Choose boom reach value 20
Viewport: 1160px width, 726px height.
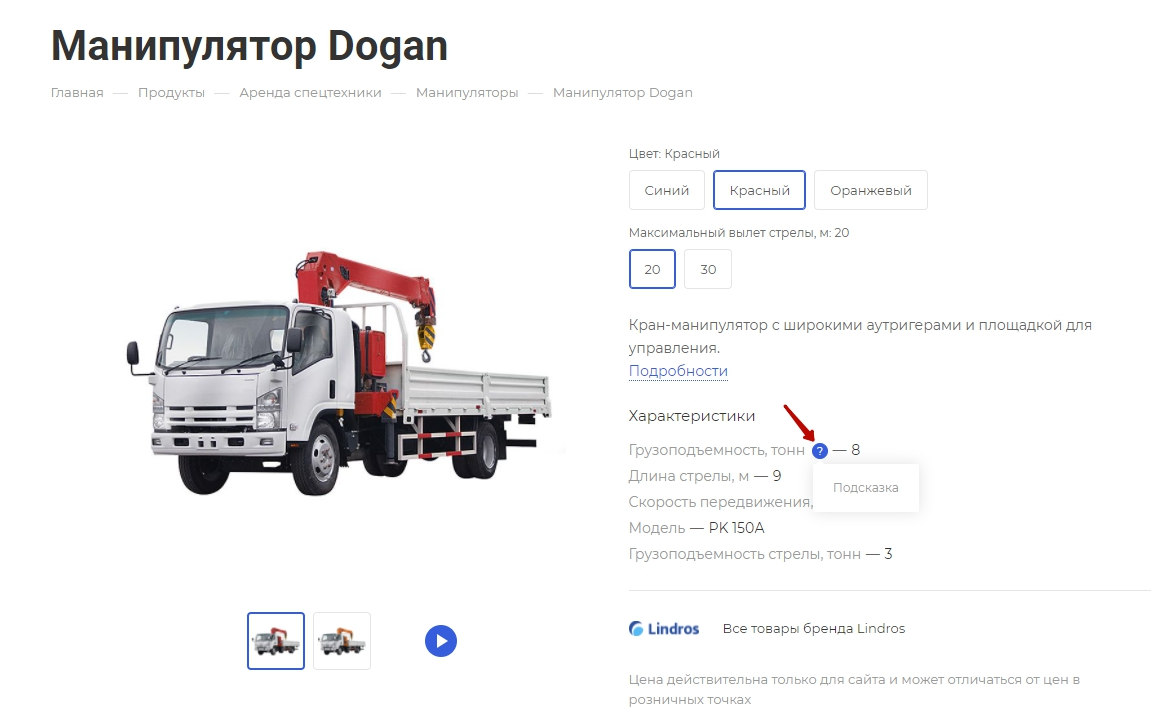point(652,269)
